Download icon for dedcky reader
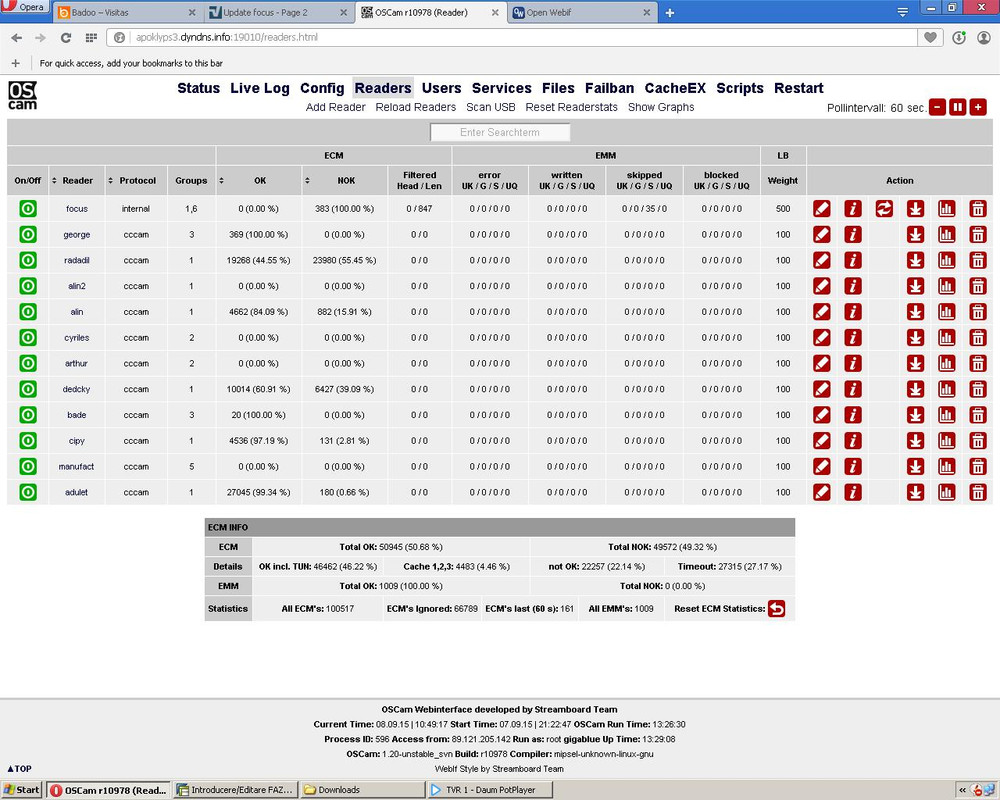Viewport: 1000px width, 800px height. click(915, 389)
